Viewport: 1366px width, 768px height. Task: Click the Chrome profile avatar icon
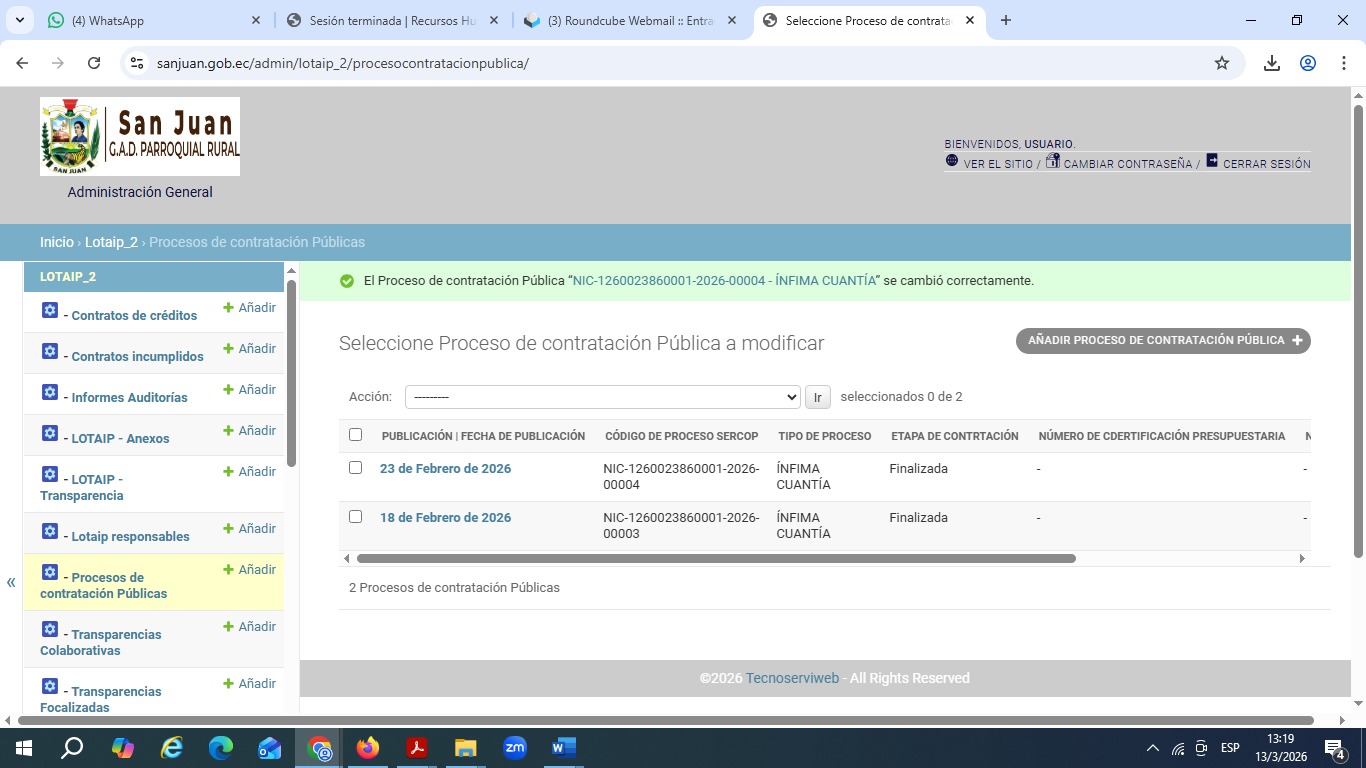1307,63
